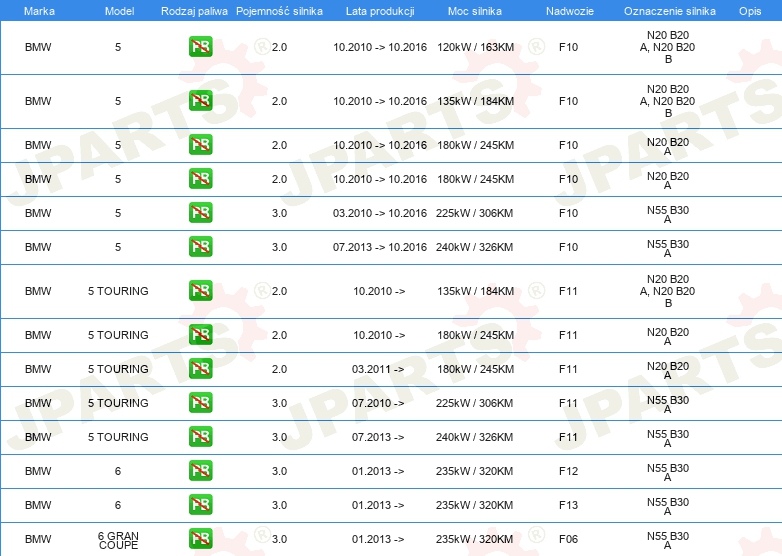Click the petrol icon in the F10 240kW / 326KM row
The image size is (782, 556).
pos(200,247)
